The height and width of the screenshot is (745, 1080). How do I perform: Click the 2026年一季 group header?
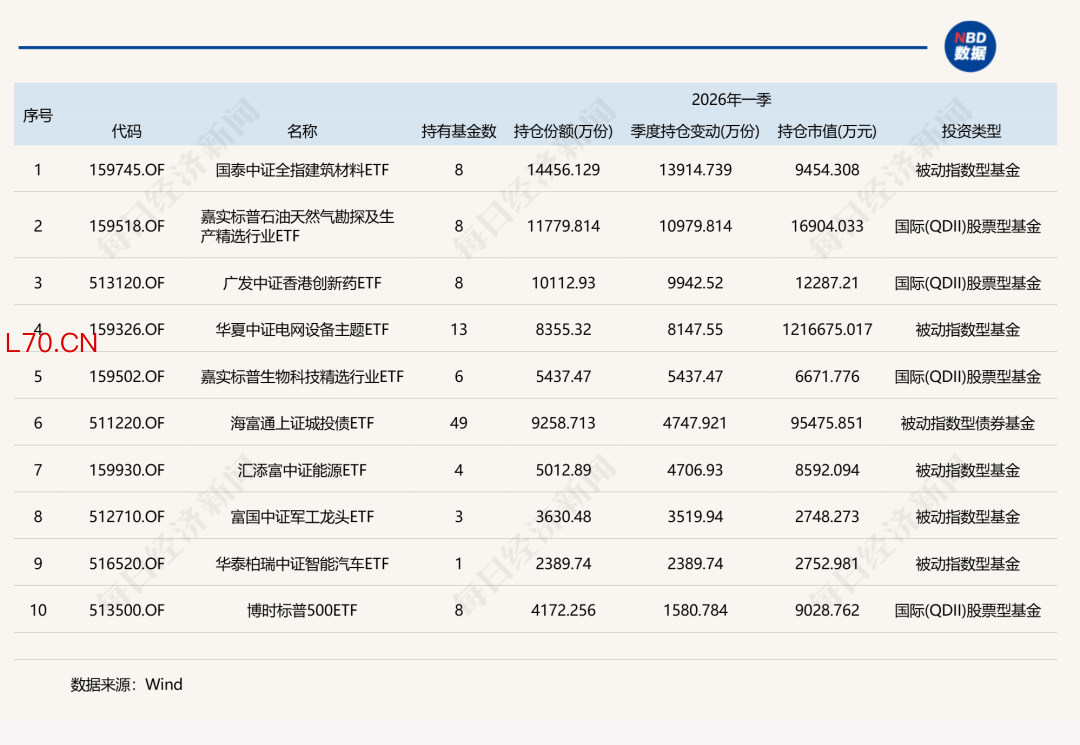click(731, 100)
